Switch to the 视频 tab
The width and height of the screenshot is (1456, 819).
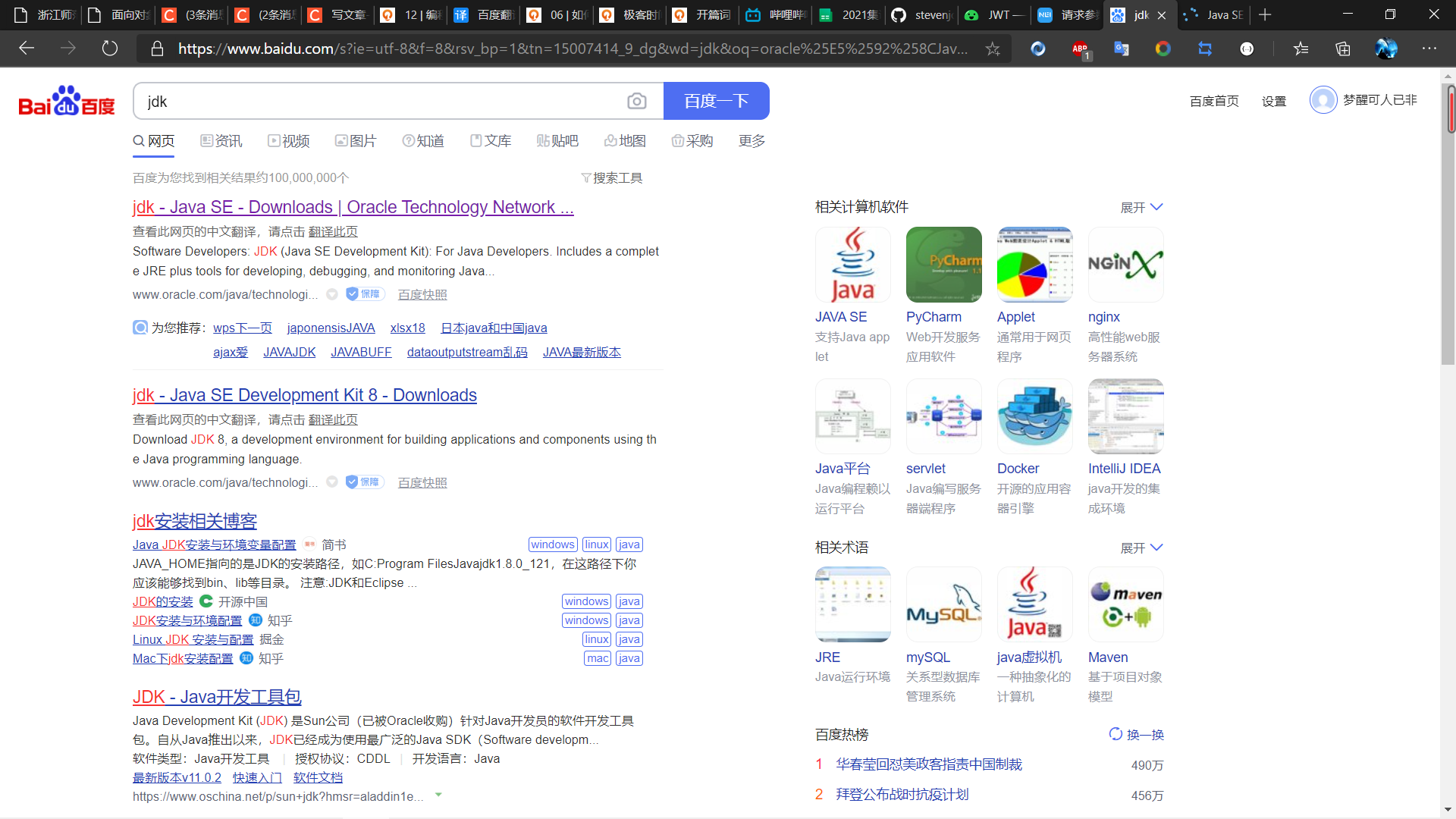coord(289,141)
